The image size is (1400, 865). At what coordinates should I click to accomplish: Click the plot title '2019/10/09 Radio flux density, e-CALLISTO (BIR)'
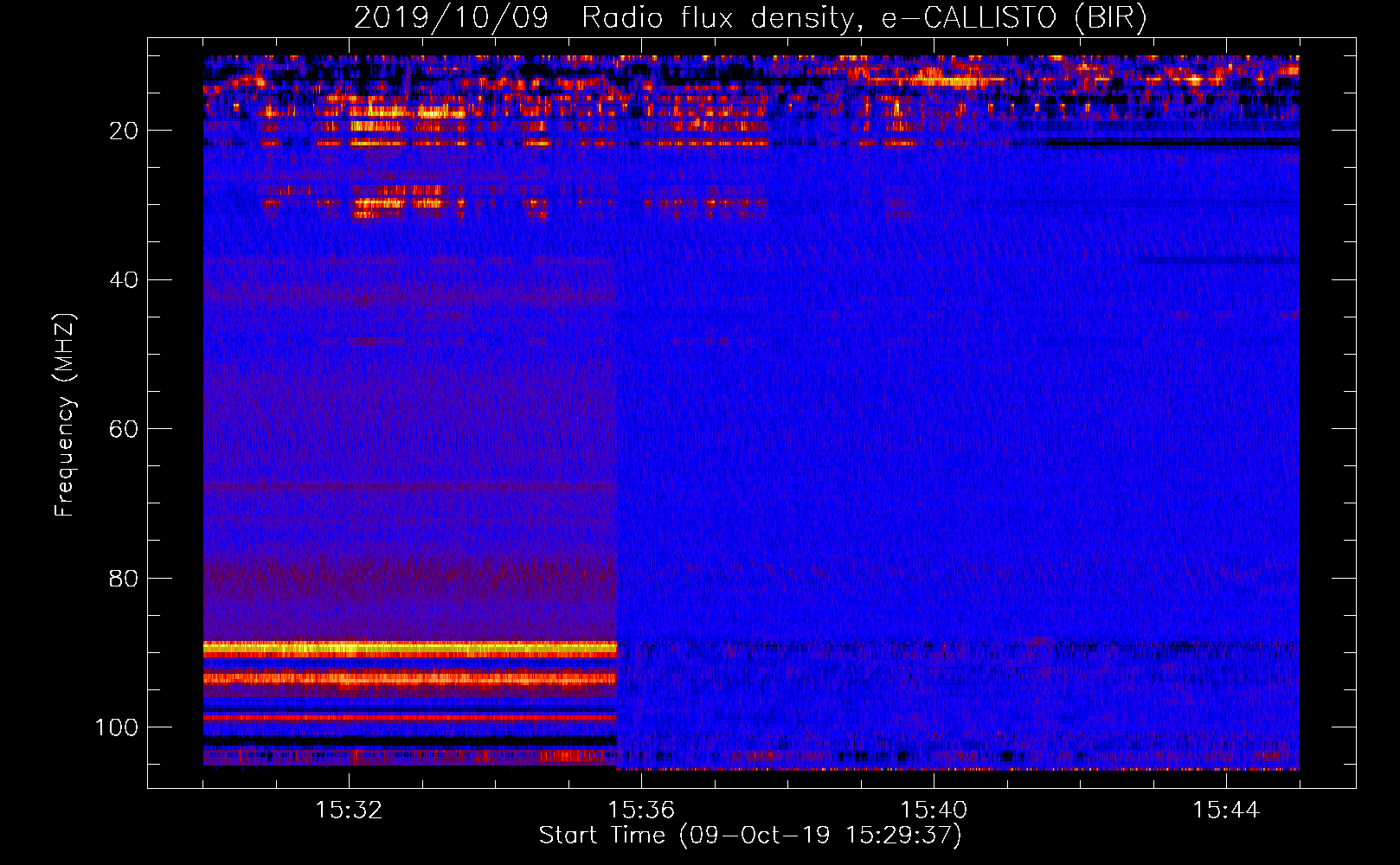(x=750, y=18)
